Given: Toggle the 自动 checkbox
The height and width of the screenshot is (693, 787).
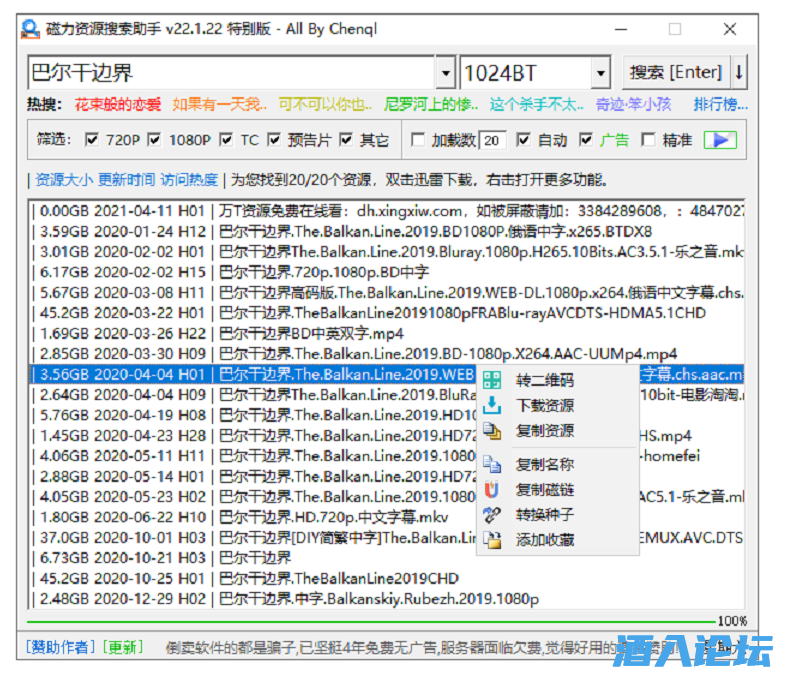Looking at the screenshot, I should (523, 140).
